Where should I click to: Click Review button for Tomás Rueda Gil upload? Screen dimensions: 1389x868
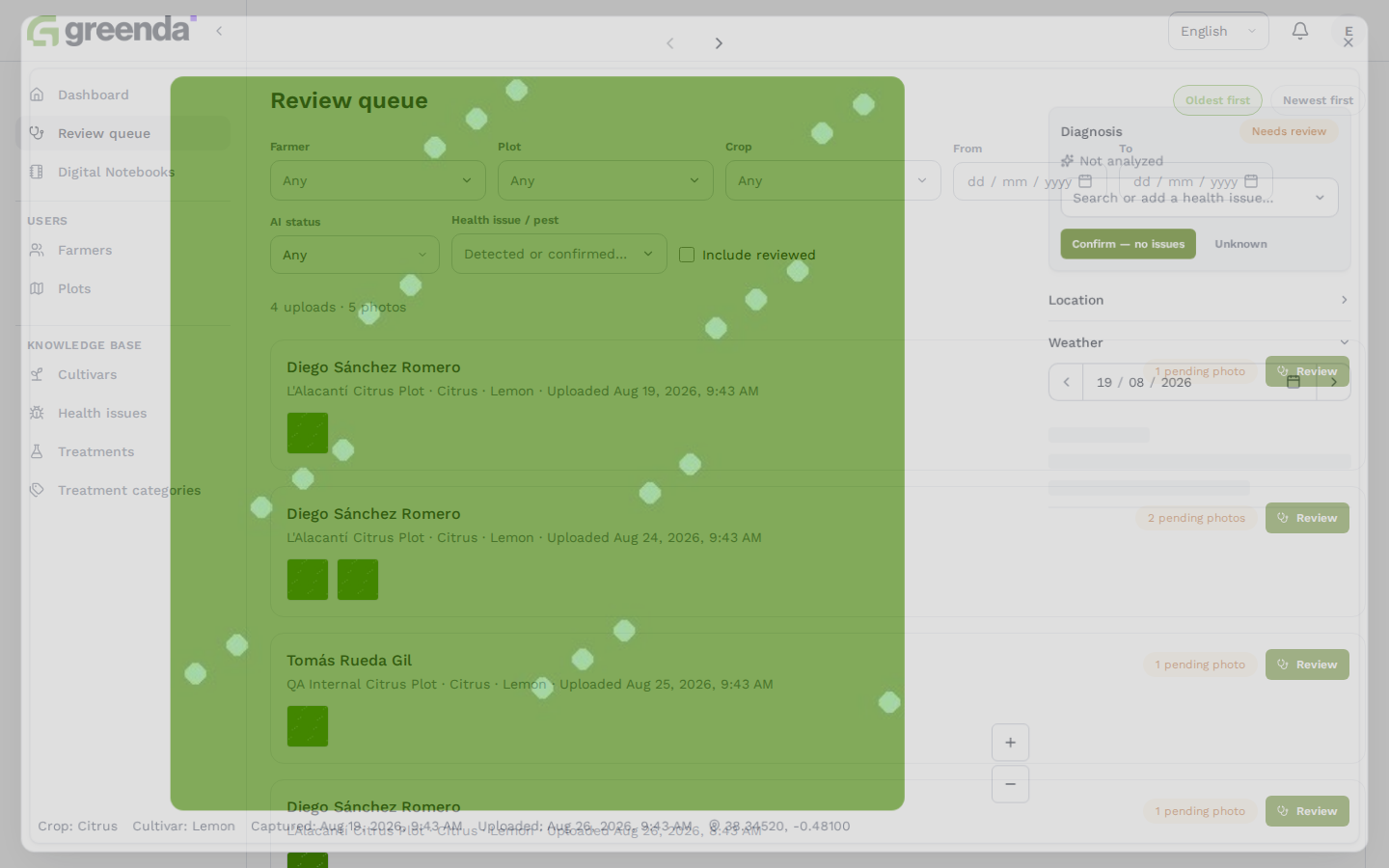coord(1307,665)
